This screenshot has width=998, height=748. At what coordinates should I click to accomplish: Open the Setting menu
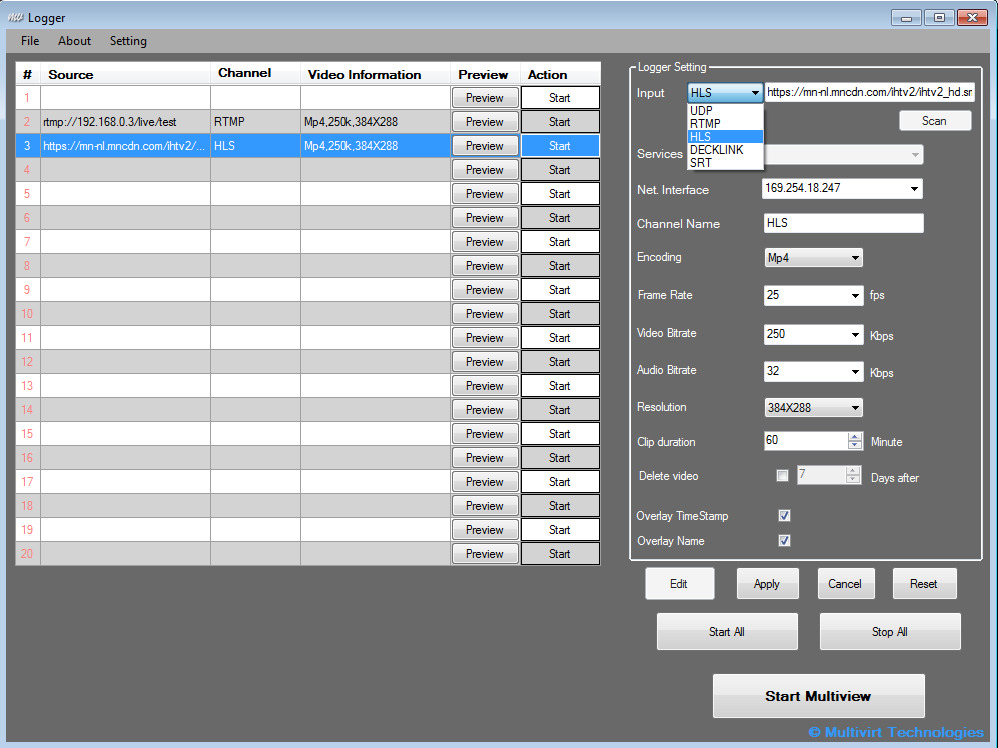pyautogui.click(x=128, y=41)
